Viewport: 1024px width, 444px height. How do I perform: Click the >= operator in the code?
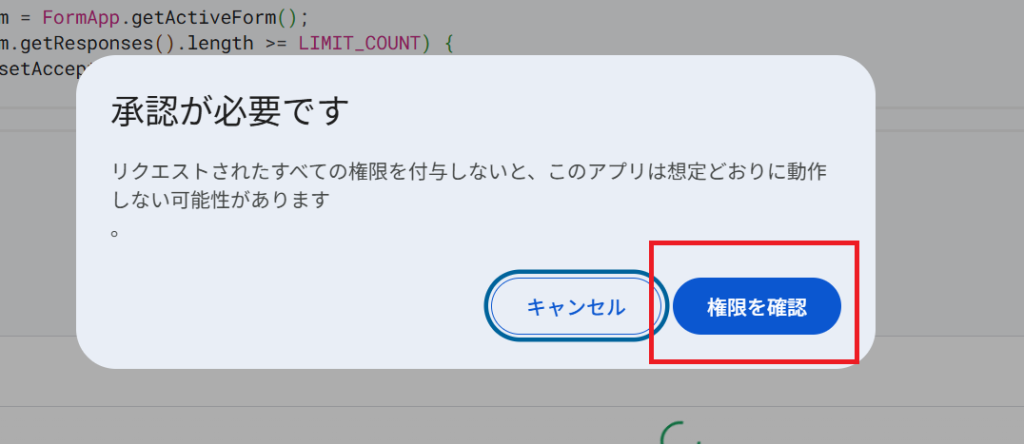[276, 44]
